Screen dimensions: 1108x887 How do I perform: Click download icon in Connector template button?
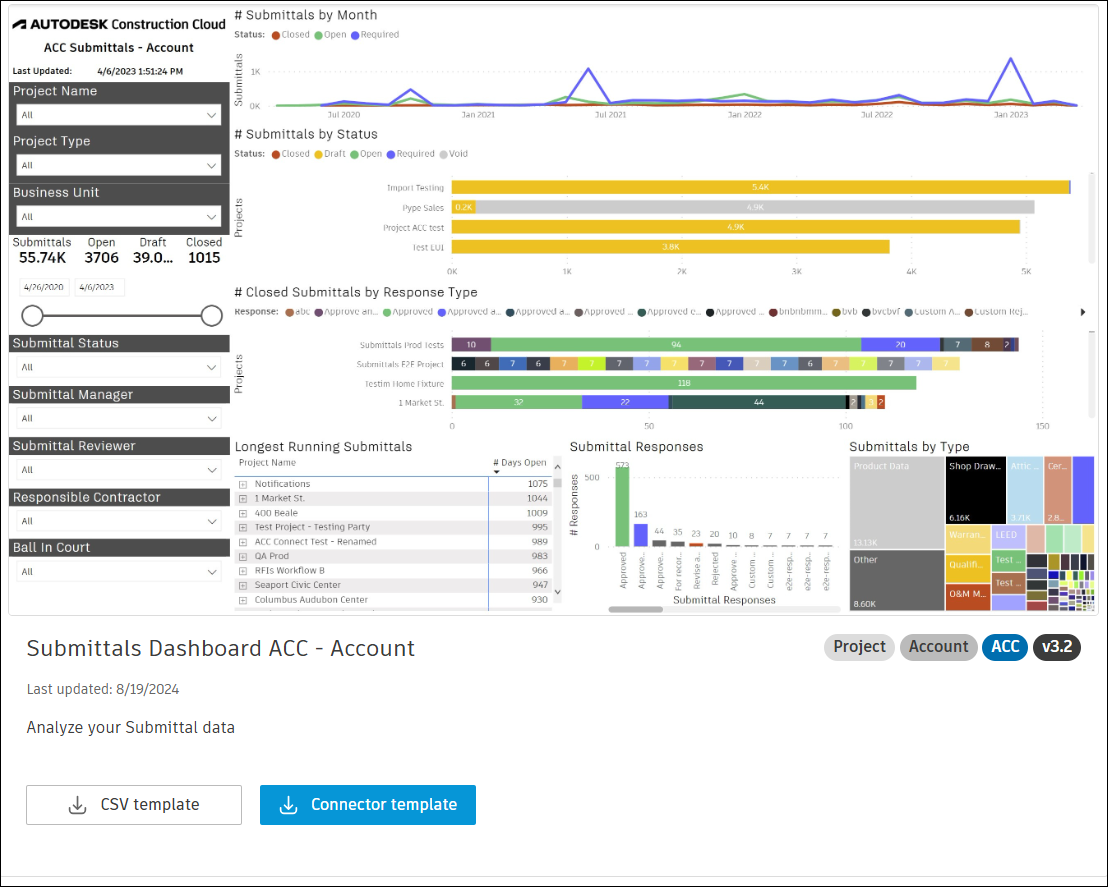click(288, 805)
